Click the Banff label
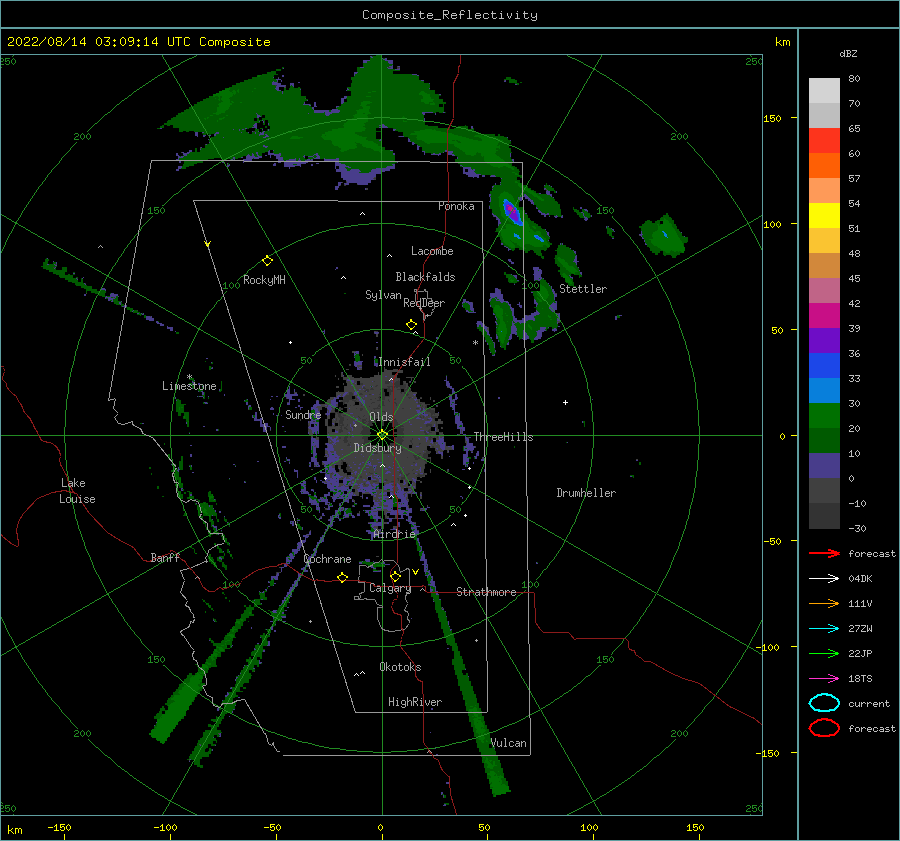The image size is (900, 841). point(165,557)
